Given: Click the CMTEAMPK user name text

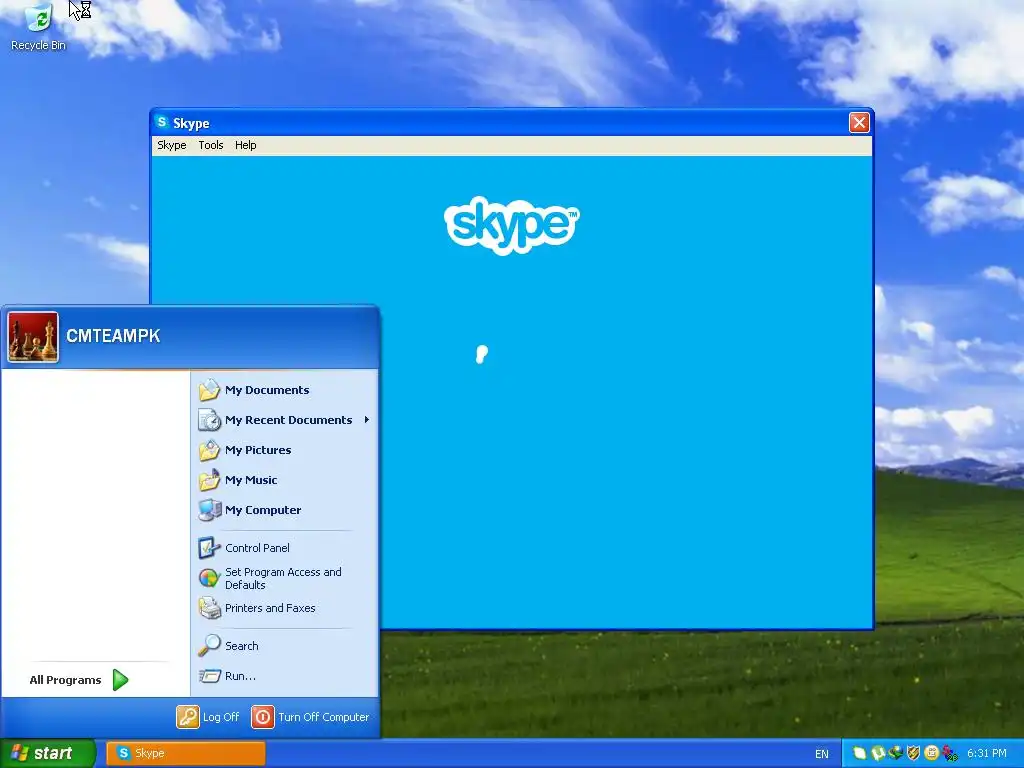Looking at the screenshot, I should click(113, 336).
